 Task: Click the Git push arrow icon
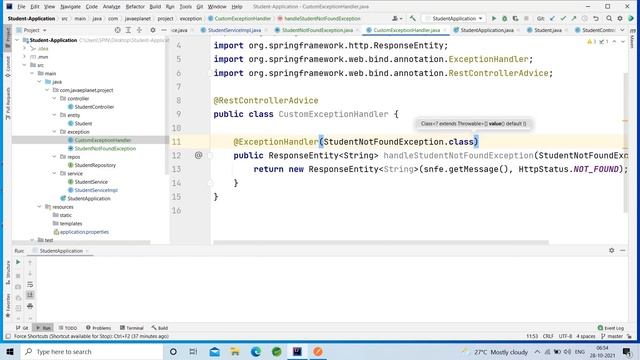pyautogui.click(x=574, y=18)
